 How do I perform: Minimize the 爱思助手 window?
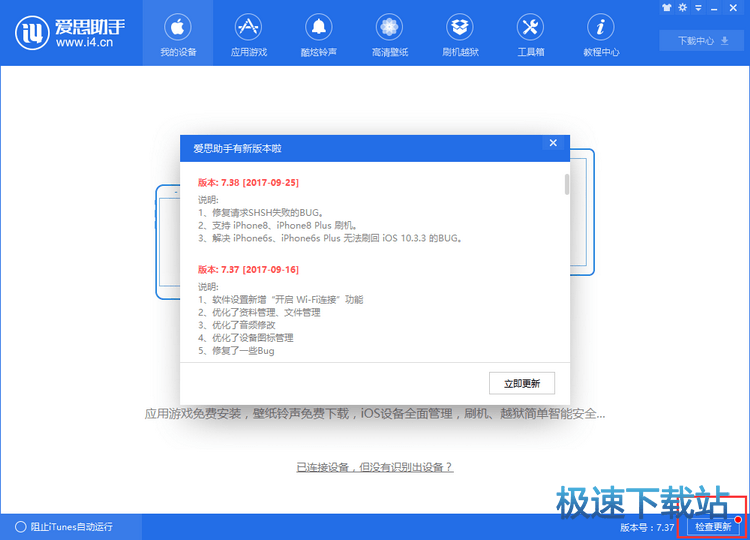714,8
